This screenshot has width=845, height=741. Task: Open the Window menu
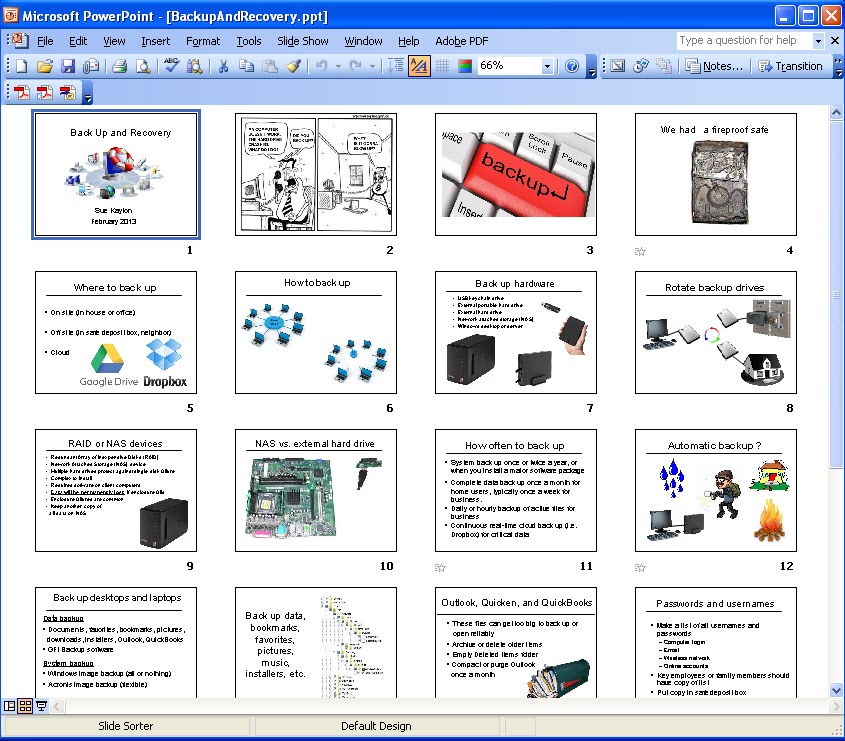click(363, 41)
